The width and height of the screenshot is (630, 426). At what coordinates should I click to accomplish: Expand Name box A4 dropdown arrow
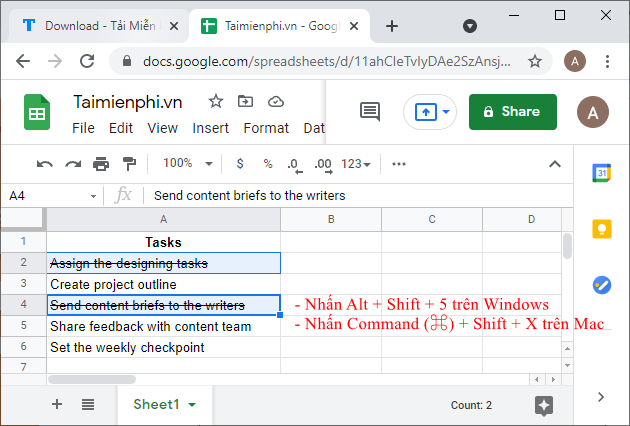[x=94, y=196]
